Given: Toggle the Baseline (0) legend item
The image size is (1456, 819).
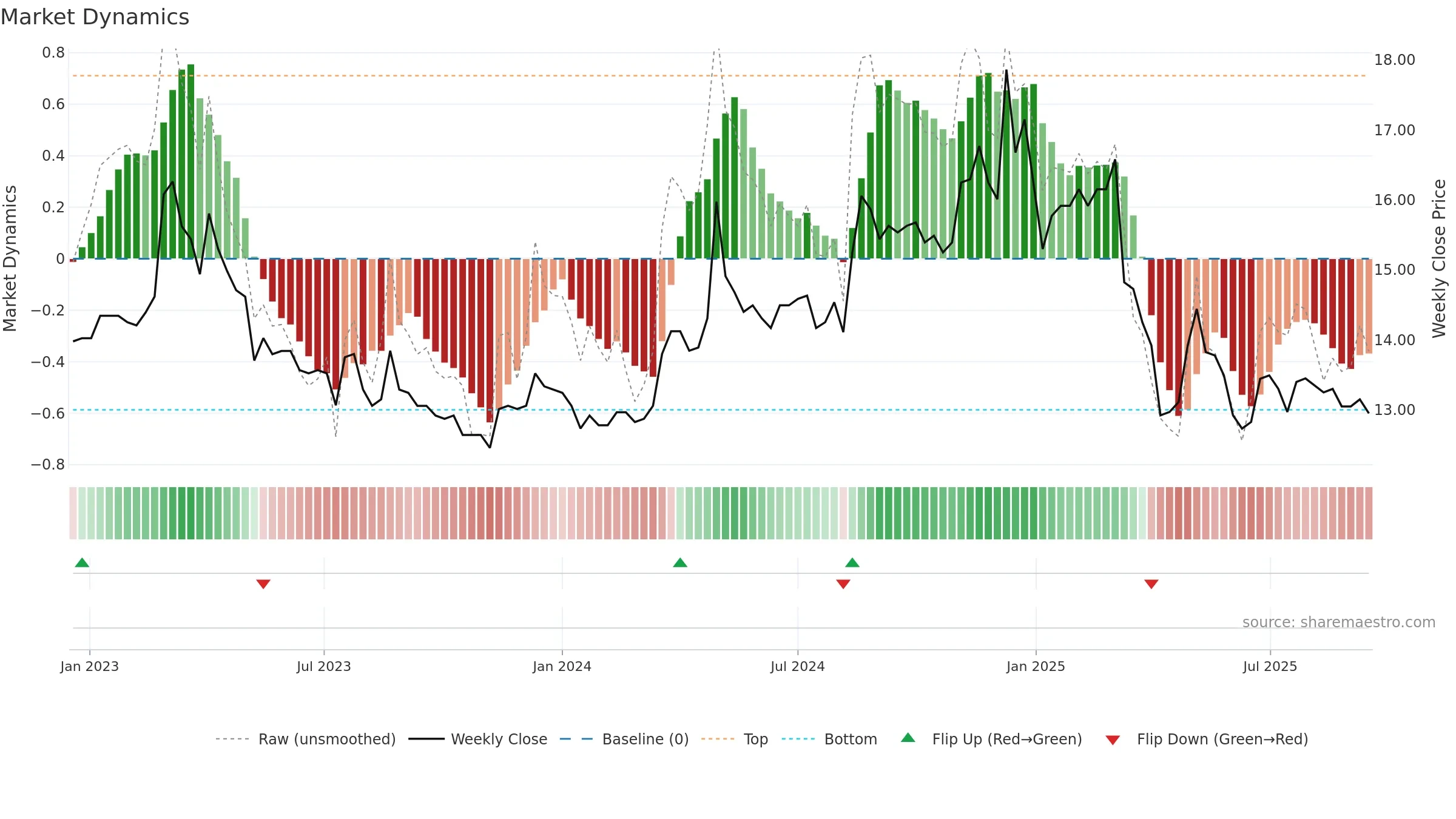Looking at the screenshot, I should (x=624, y=739).
